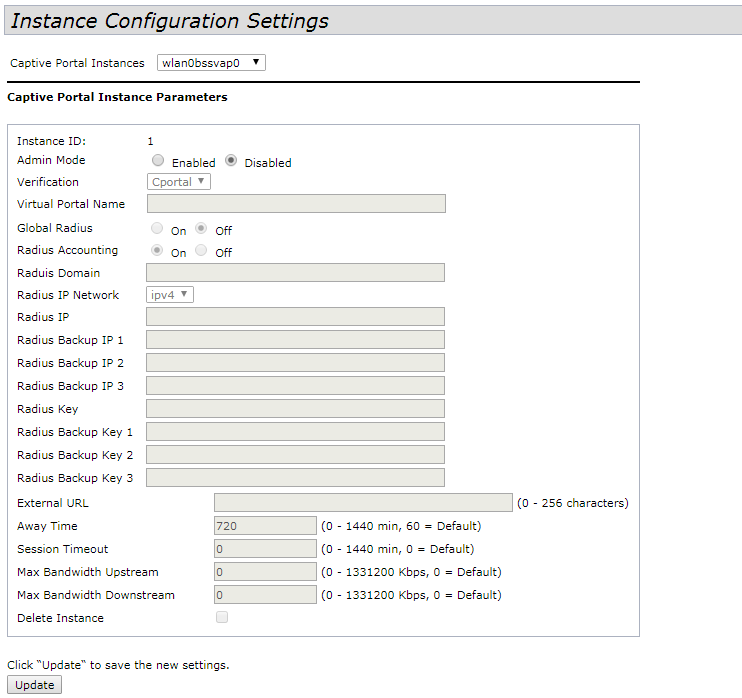Click the Radius Key text box
Screen dimensions: 742x698
pos(295,409)
